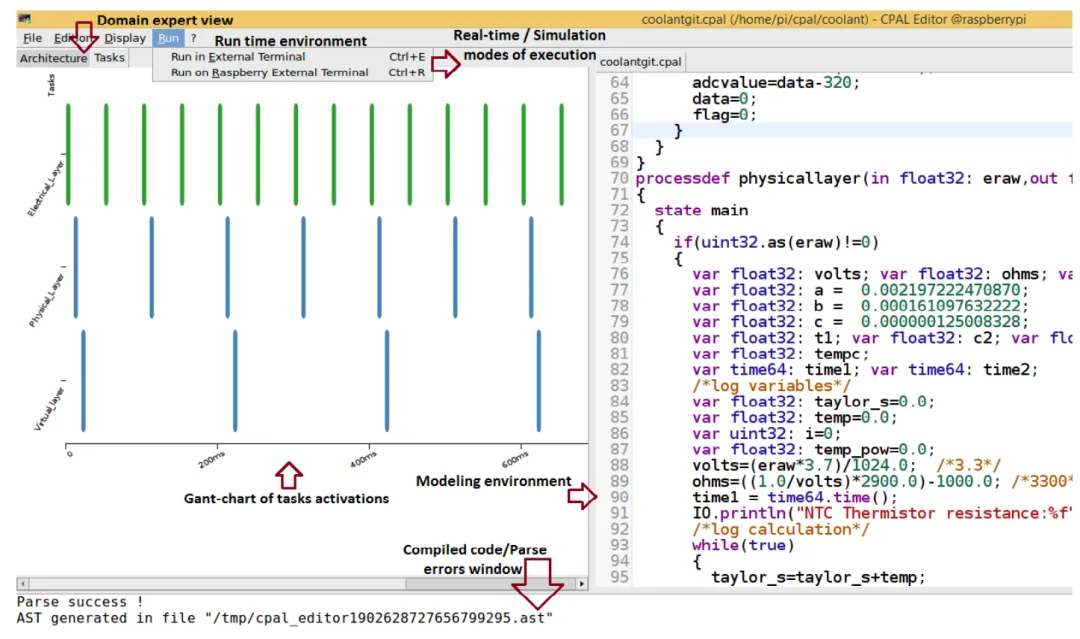Select the coolantgit.cpal editor tab

(x=640, y=62)
